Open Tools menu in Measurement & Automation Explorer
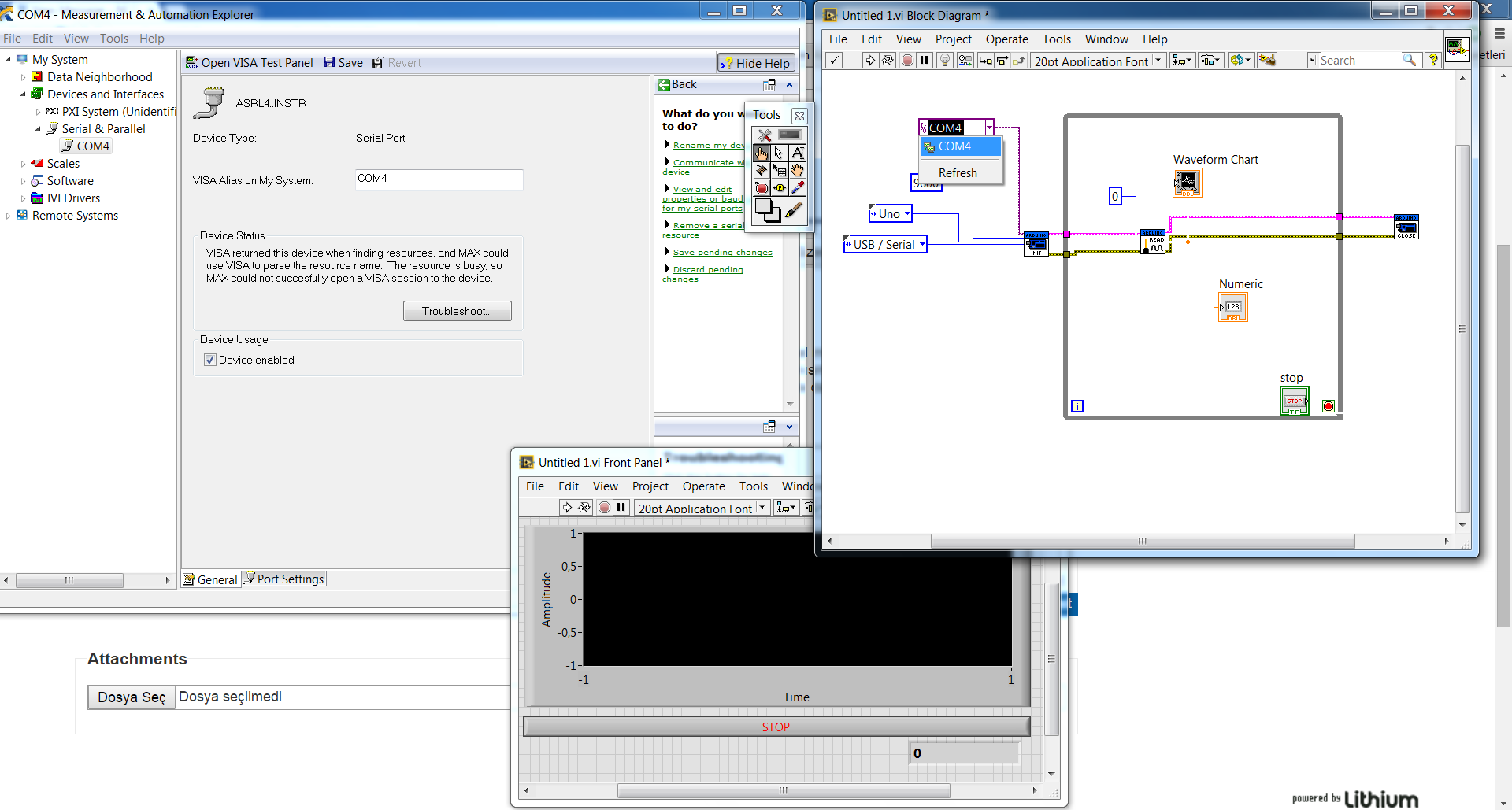 113,39
